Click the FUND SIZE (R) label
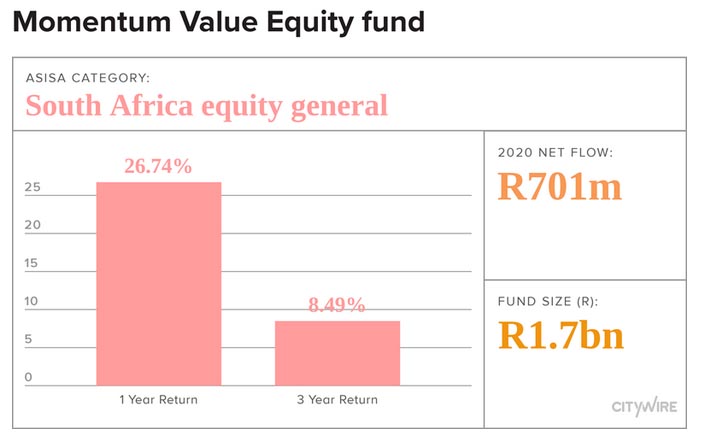This screenshot has height=438, width=702. (x=555, y=300)
